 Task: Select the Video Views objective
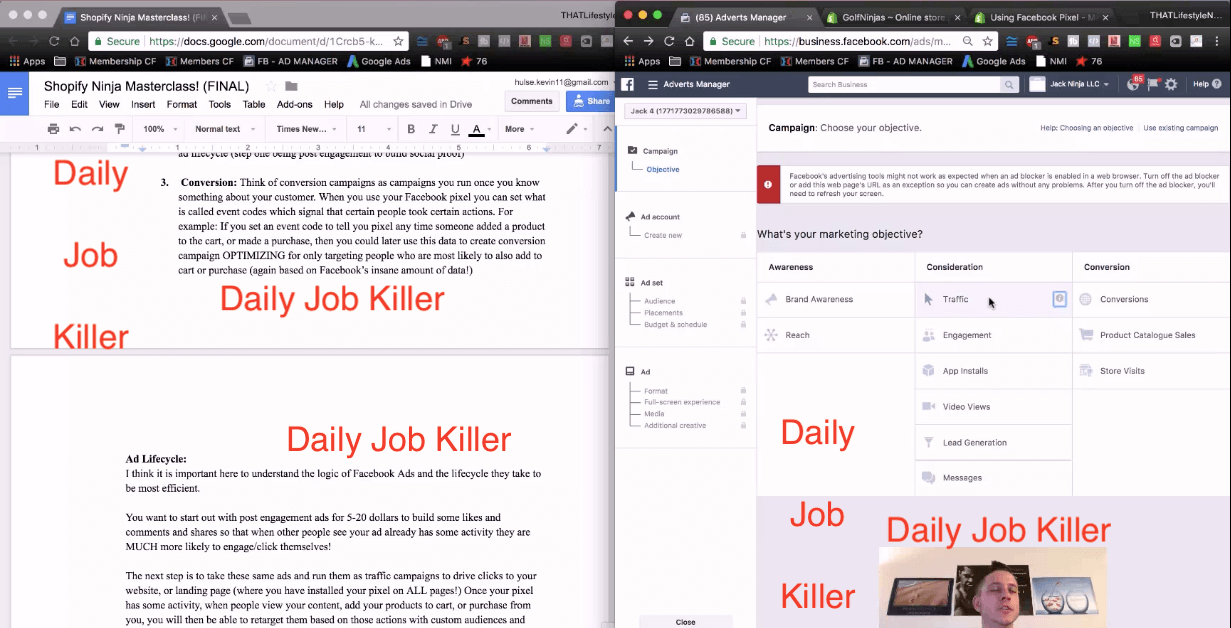(993, 407)
